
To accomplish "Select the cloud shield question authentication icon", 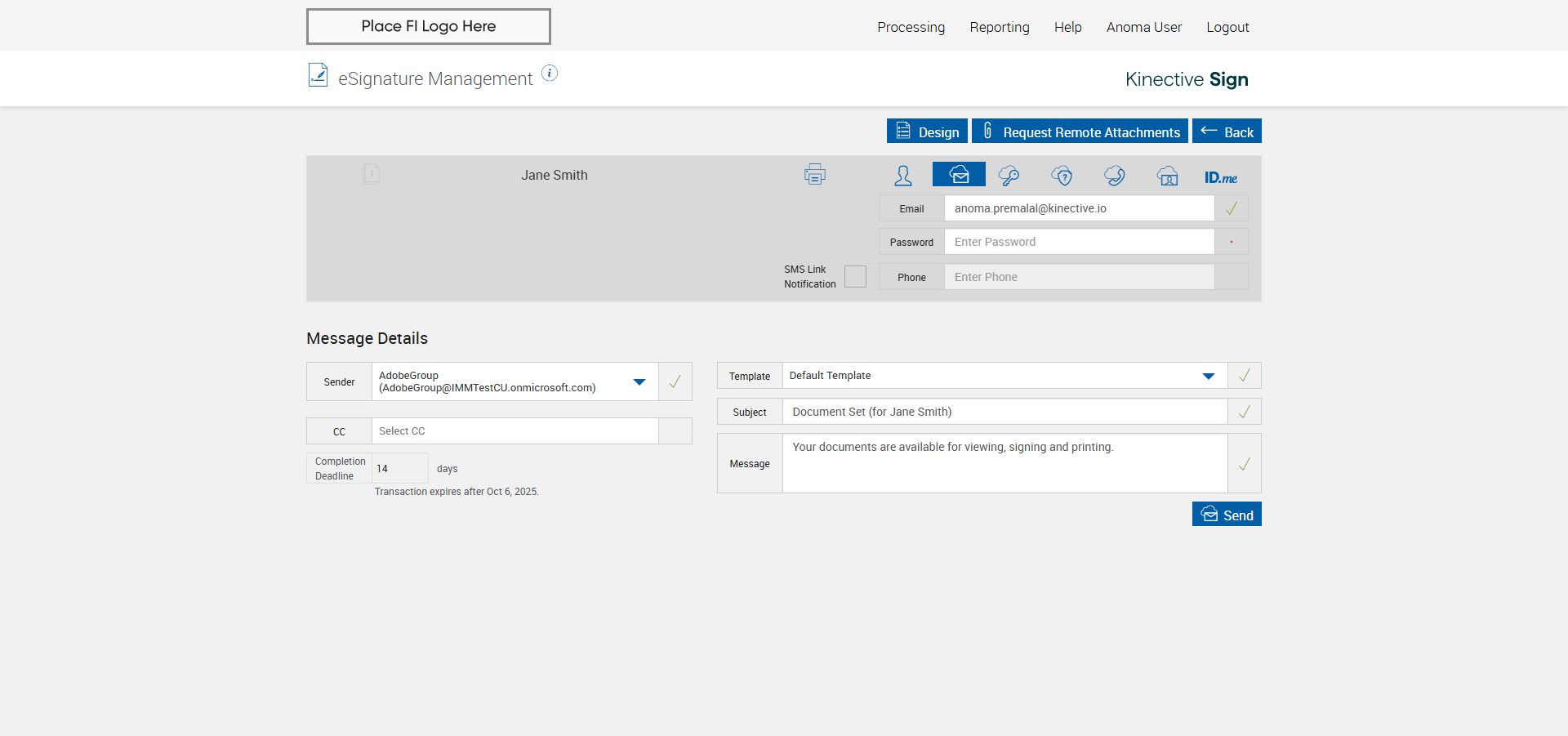I will coord(1062,176).
